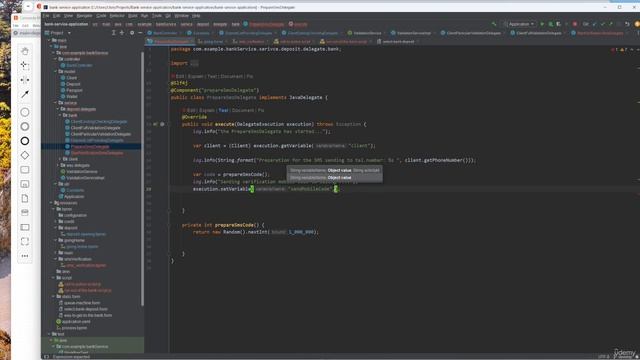Expand the folded import statement
This screenshot has height=360, width=640.
(x=194, y=63)
